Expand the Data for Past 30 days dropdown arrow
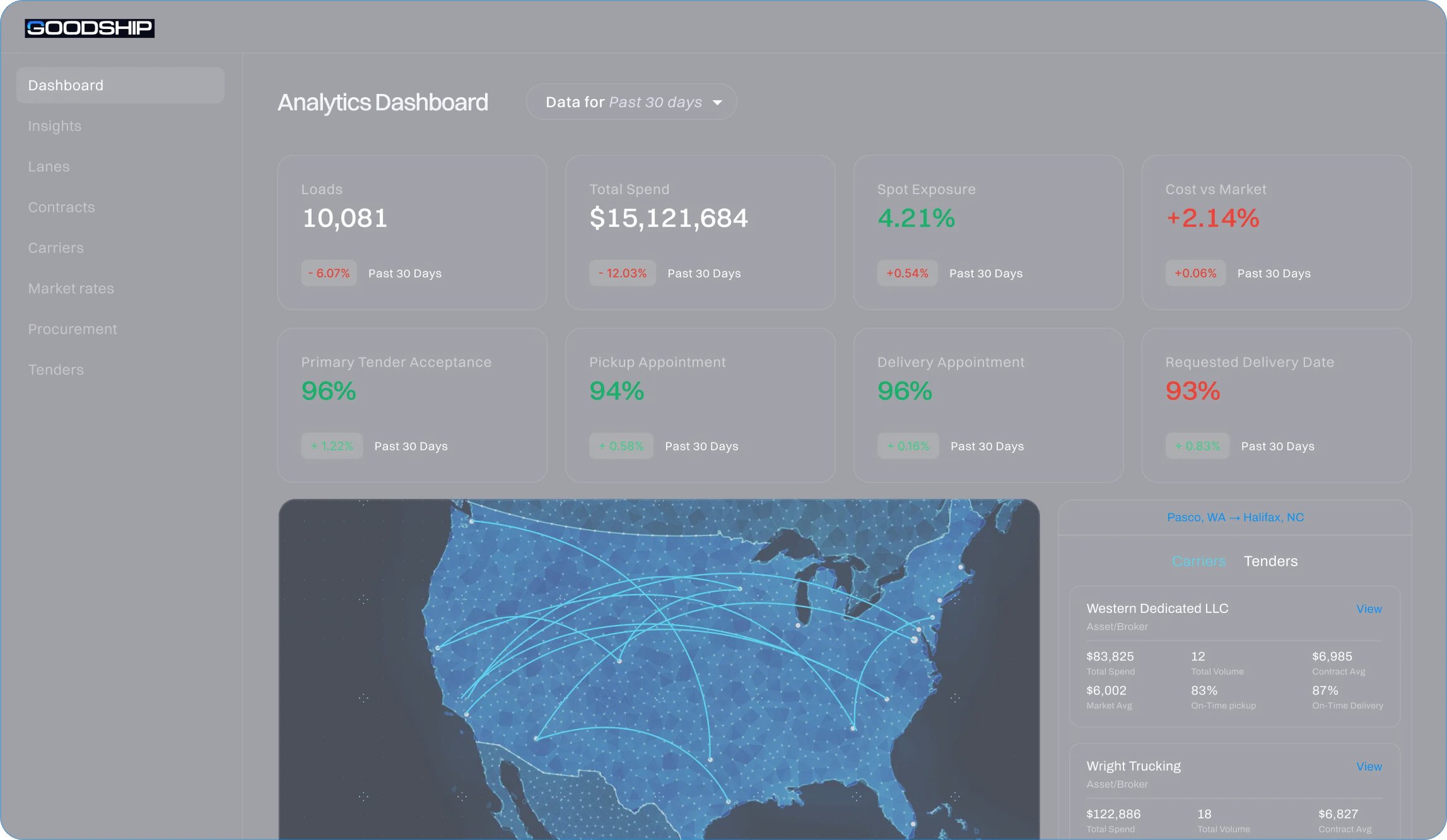1447x840 pixels. [717, 103]
